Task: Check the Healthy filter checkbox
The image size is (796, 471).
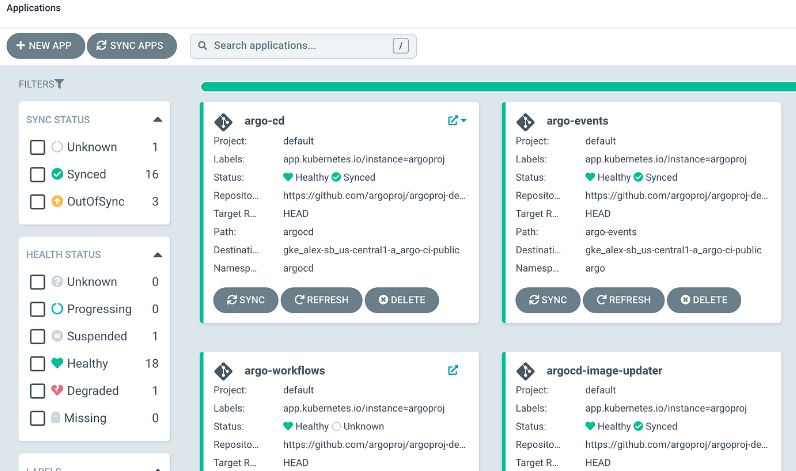Action: tap(38, 363)
